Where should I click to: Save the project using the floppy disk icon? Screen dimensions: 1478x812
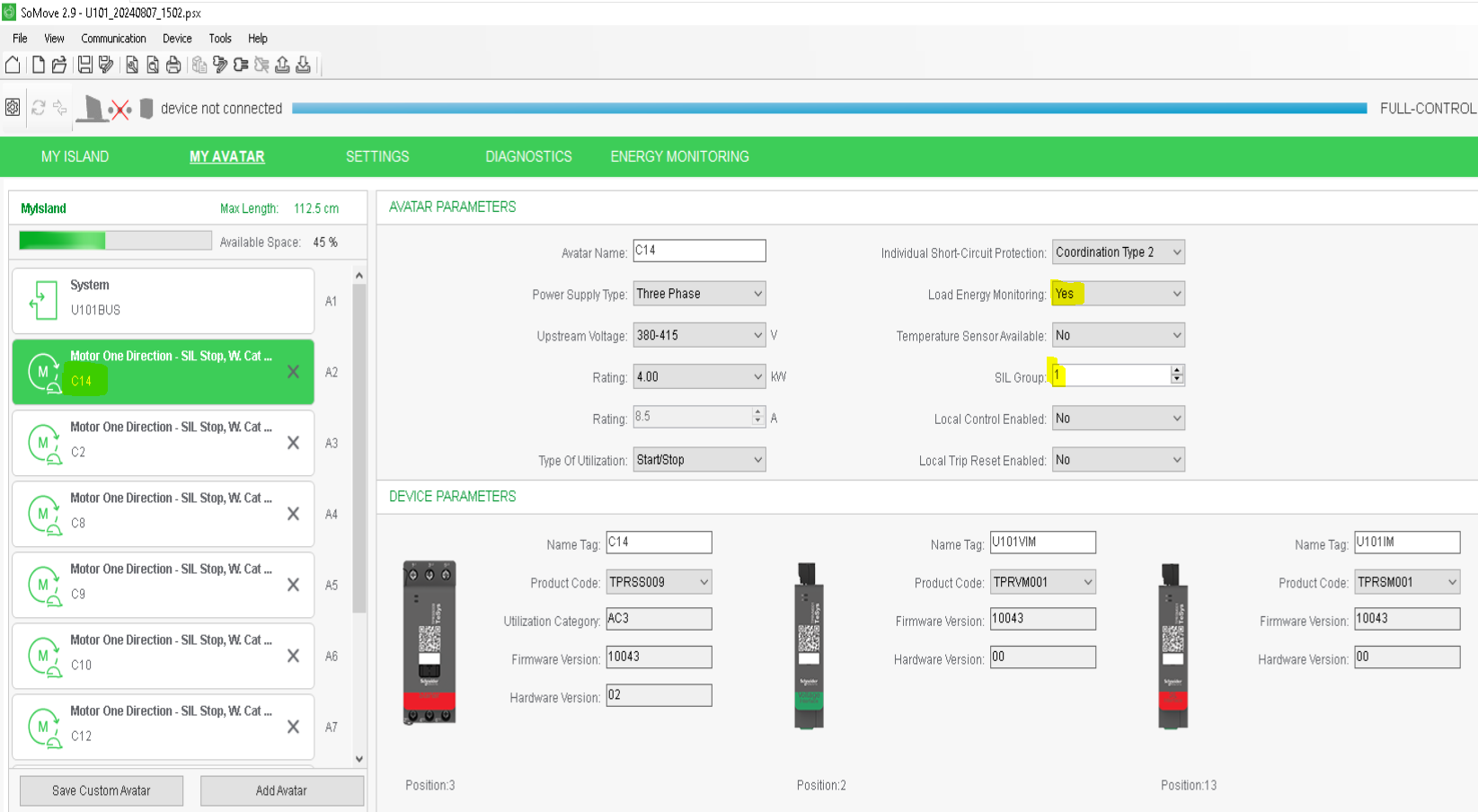(x=84, y=65)
